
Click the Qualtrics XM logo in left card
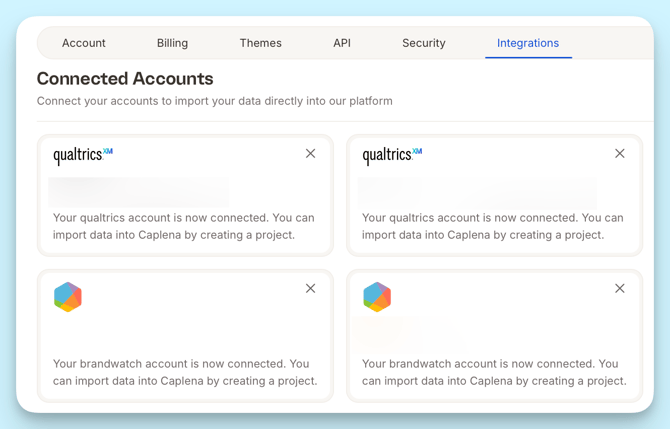pyautogui.click(x=83, y=156)
